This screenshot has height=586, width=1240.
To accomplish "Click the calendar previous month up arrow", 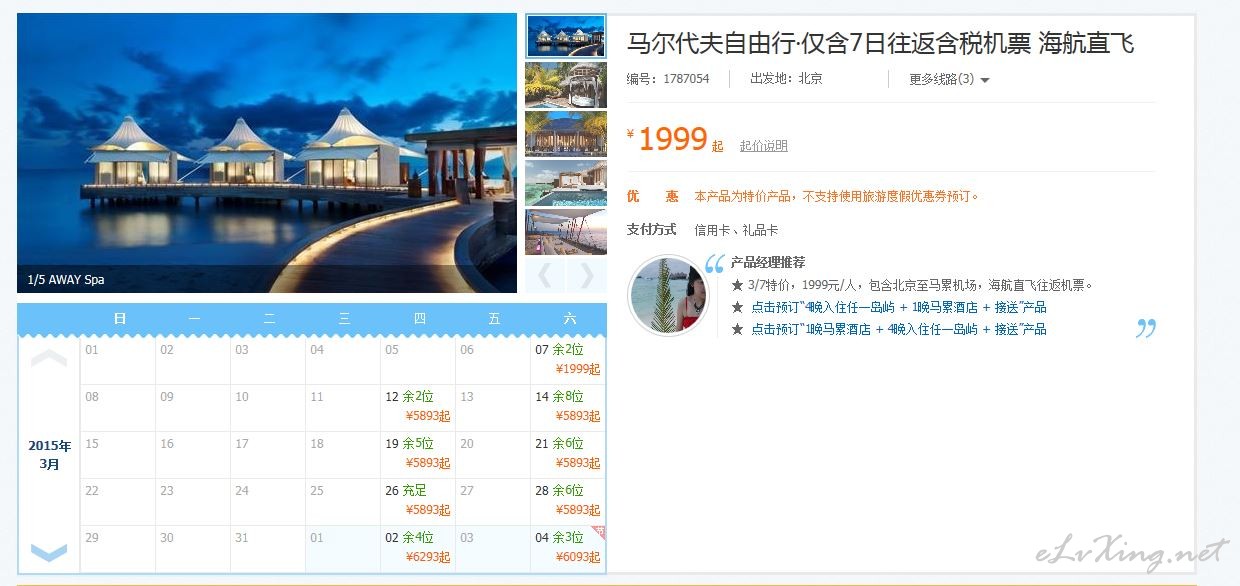I will pos(49,358).
